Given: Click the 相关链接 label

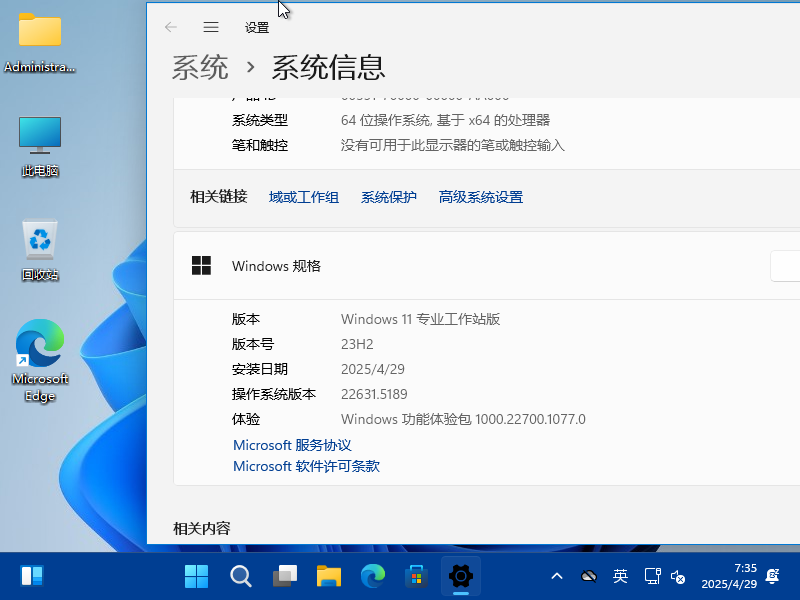Looking at the screenshot, I should click(x=218, y=196).
